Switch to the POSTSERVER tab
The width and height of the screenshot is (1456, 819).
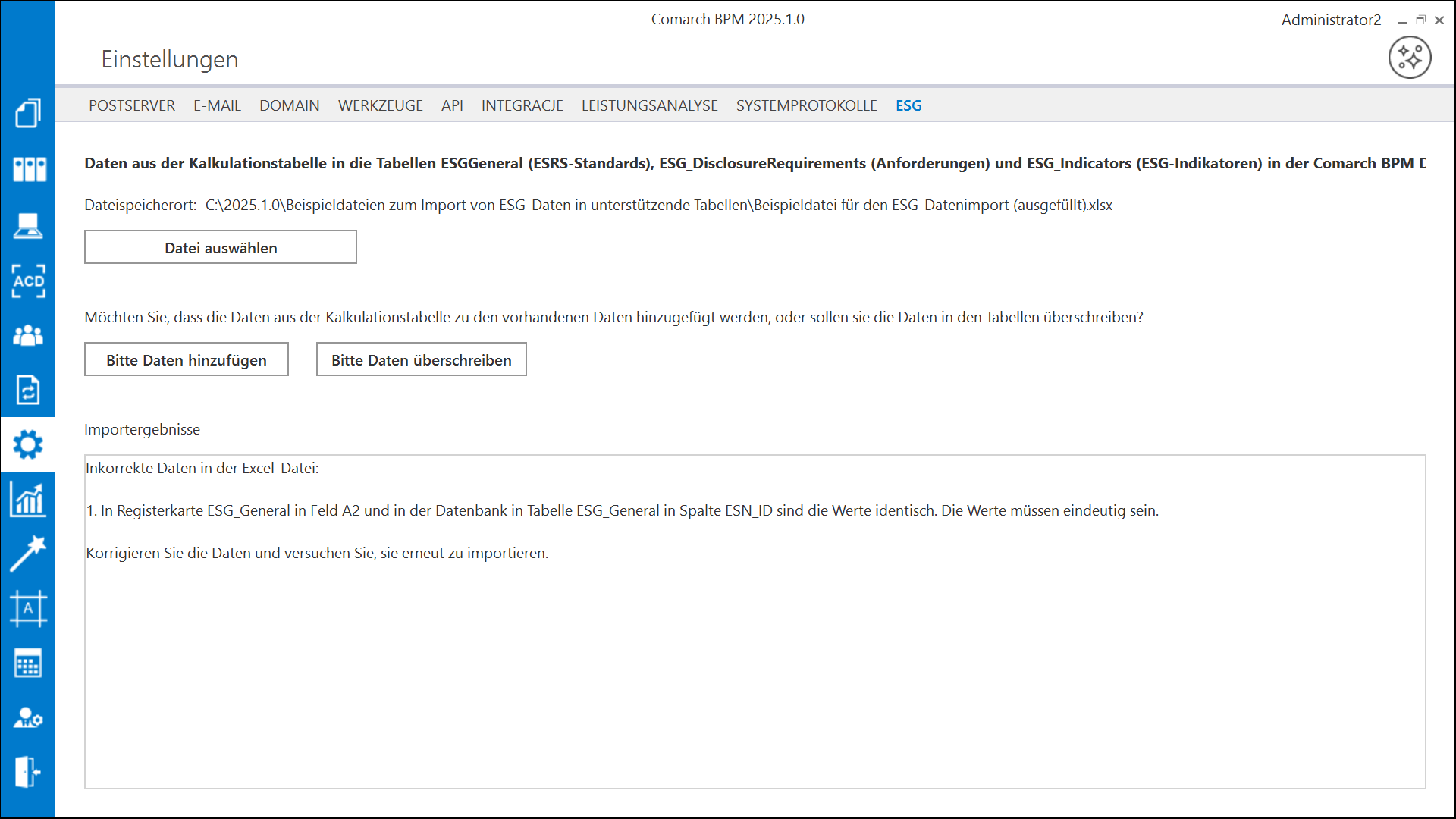pyautogui.click(x=132, y=105)
